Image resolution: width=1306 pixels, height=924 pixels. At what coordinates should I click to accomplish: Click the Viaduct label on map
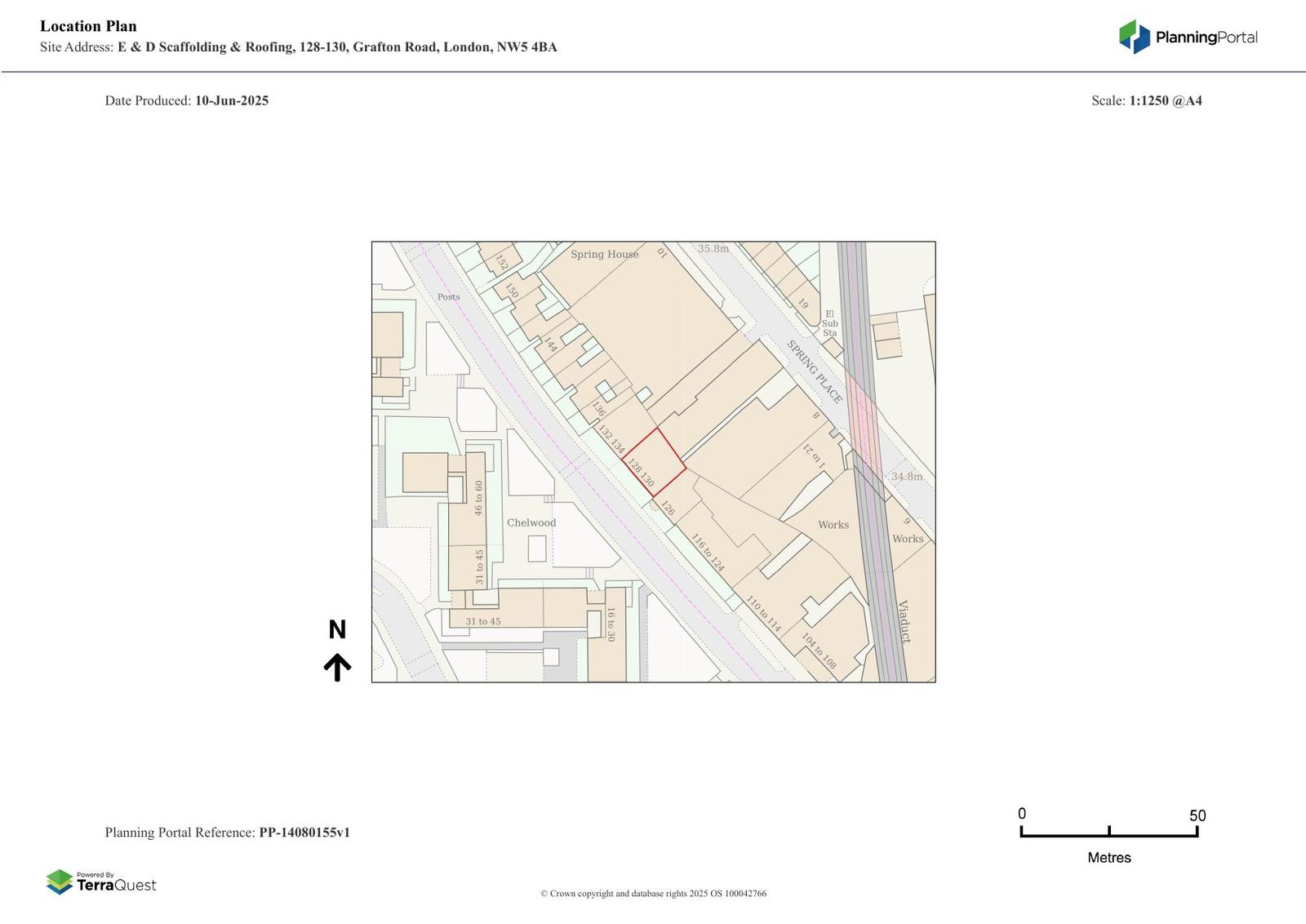(903, 621)
